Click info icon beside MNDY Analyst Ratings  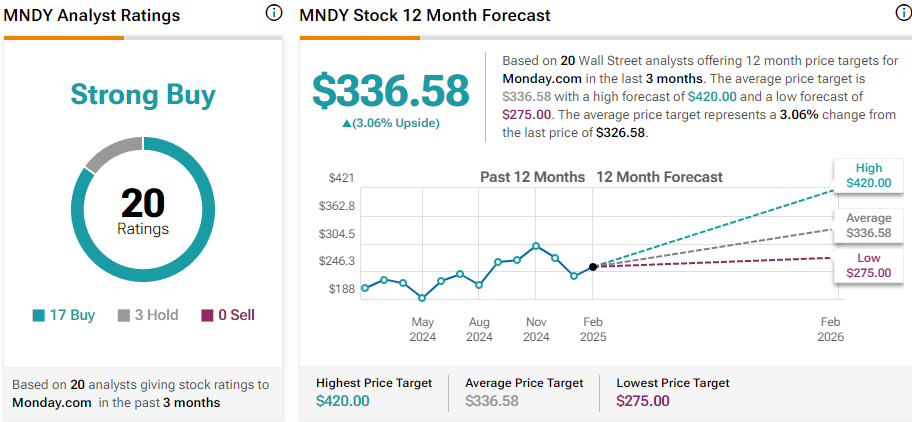[x=274, y=14]
